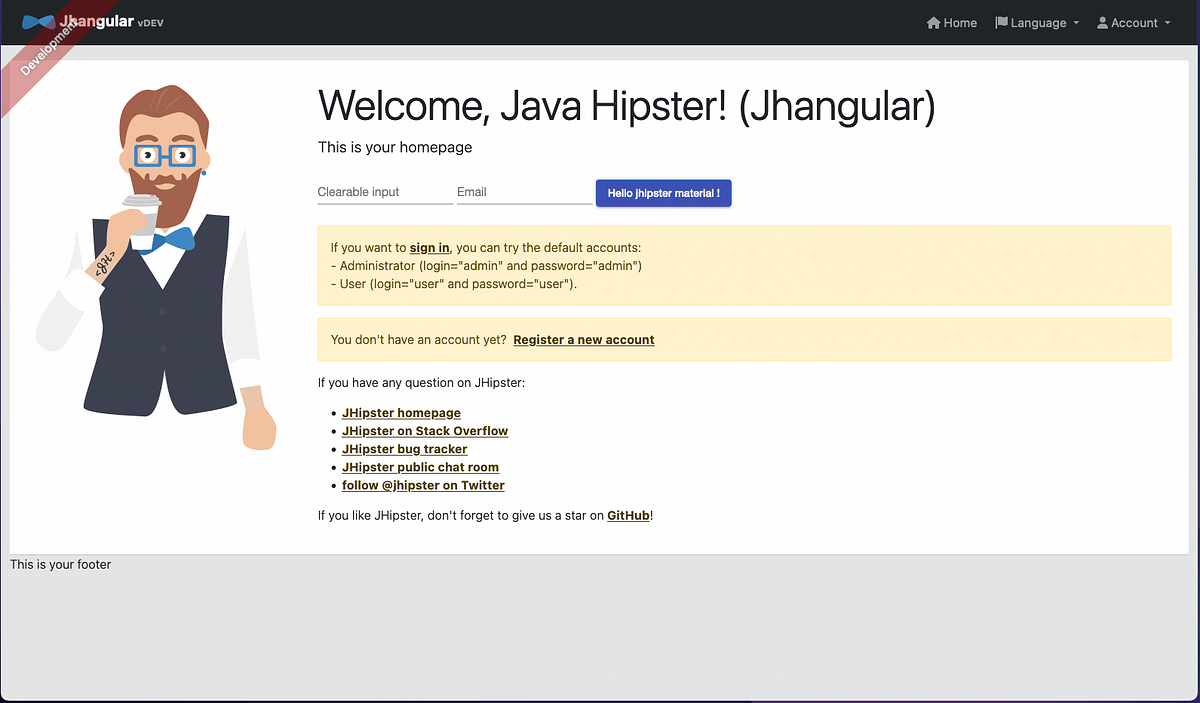The image size is (1200, 703).
Task: Open JHipster public chat room link
Action: tap(420, 467)
